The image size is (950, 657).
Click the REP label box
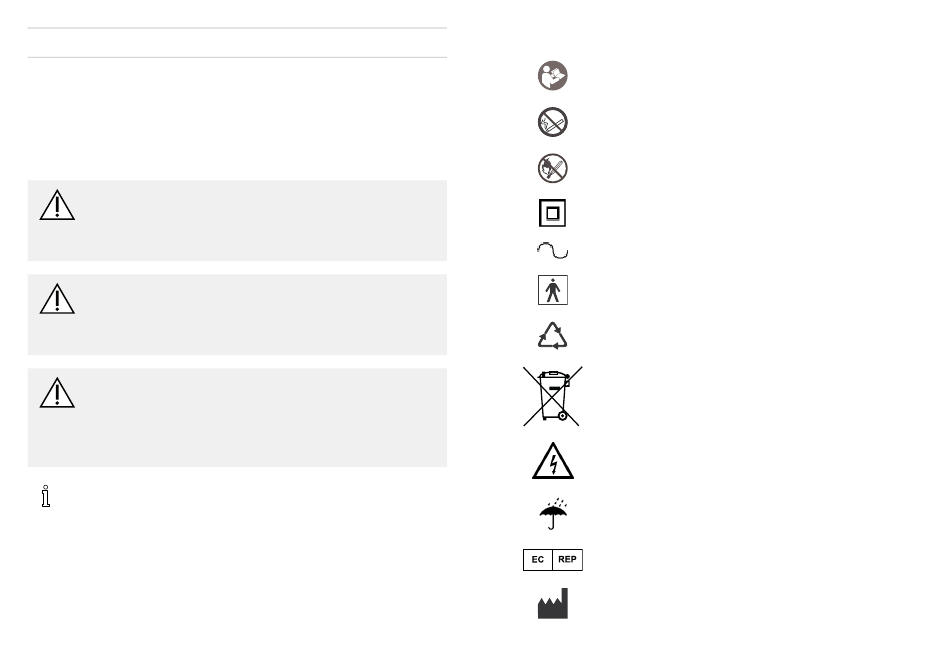[x=568, y=559]
